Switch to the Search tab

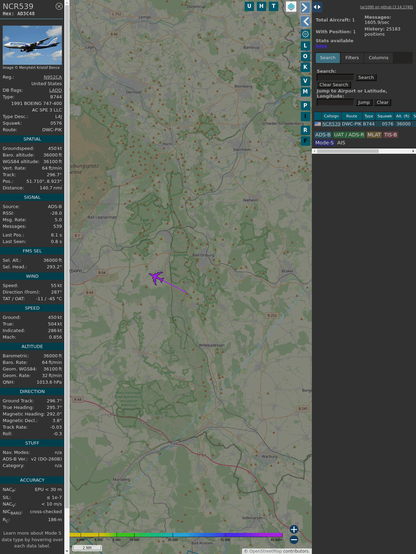click(328, 58)
